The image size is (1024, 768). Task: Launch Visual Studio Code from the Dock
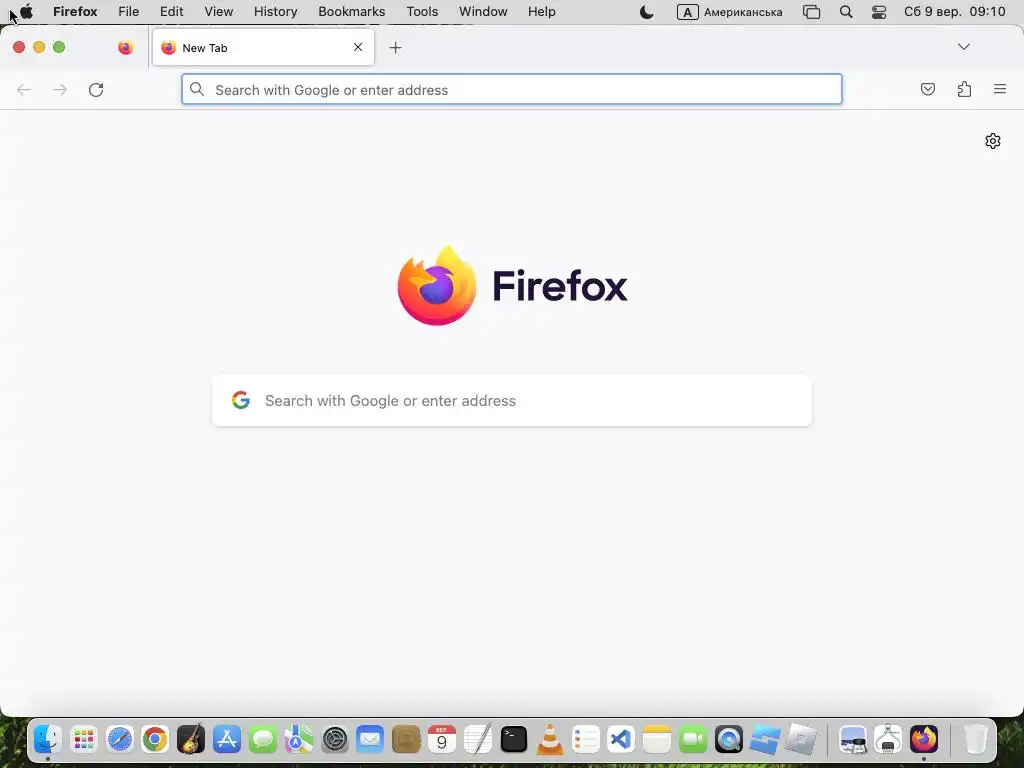pos(620,740)
